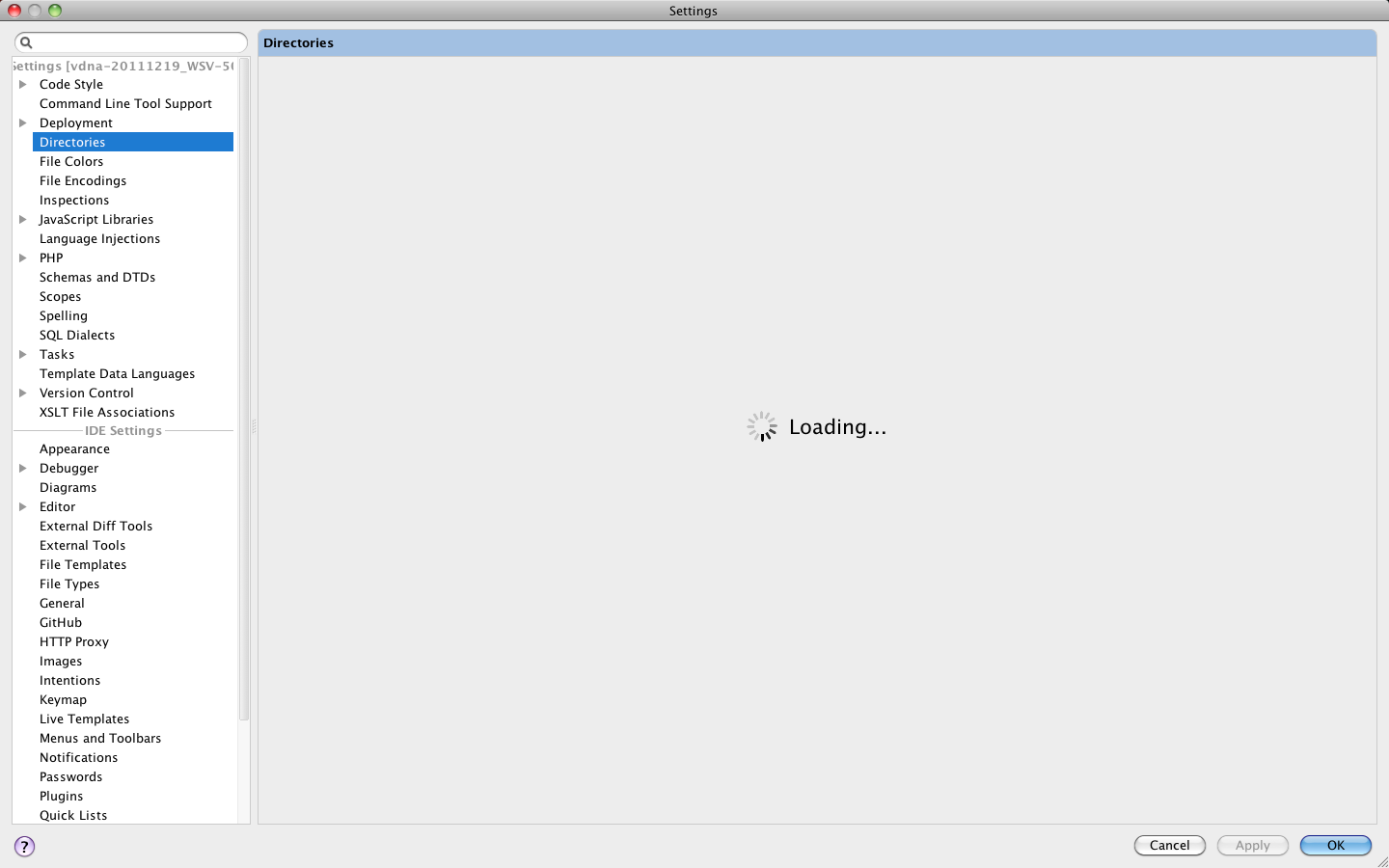Viewport: 1389px width, 868px height.
Task: Select the File Encodings settings page
Action: tap(82, 180)
